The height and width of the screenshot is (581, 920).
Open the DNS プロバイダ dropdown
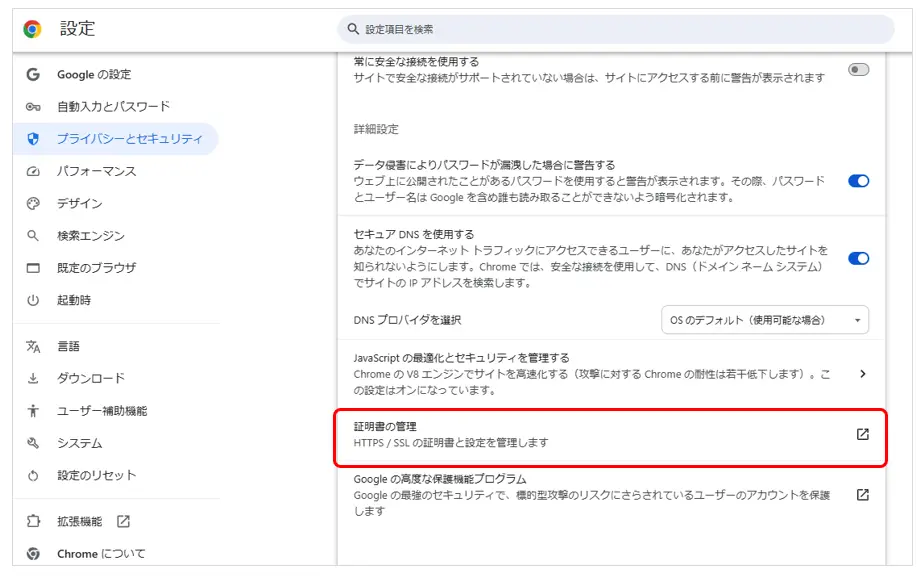765,320
